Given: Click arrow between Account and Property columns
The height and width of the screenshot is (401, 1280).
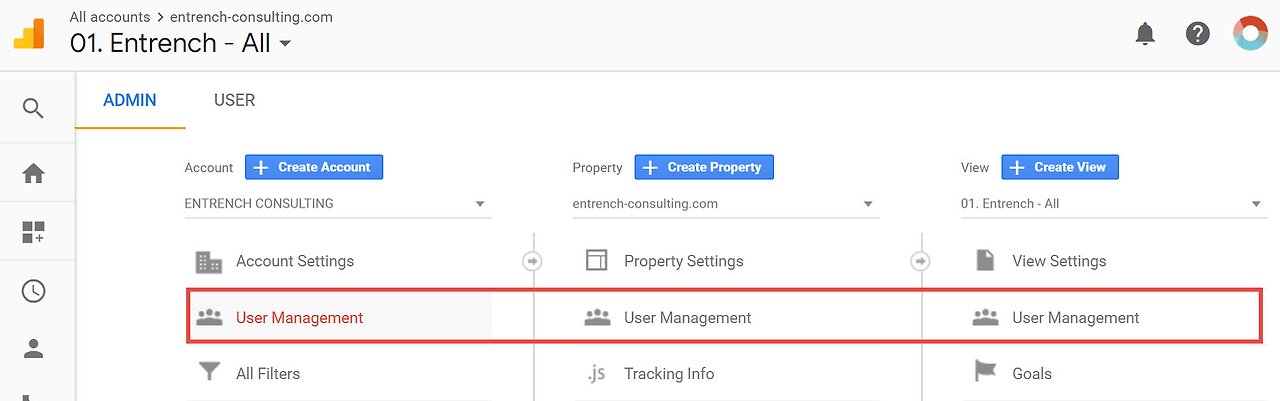Looking at the screenshot, I should (533, 261).
